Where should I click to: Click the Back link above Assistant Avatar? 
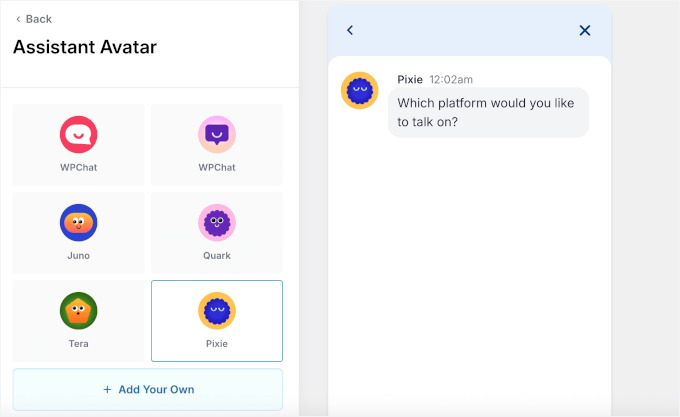pyautogui.click(x=33, y=19)
